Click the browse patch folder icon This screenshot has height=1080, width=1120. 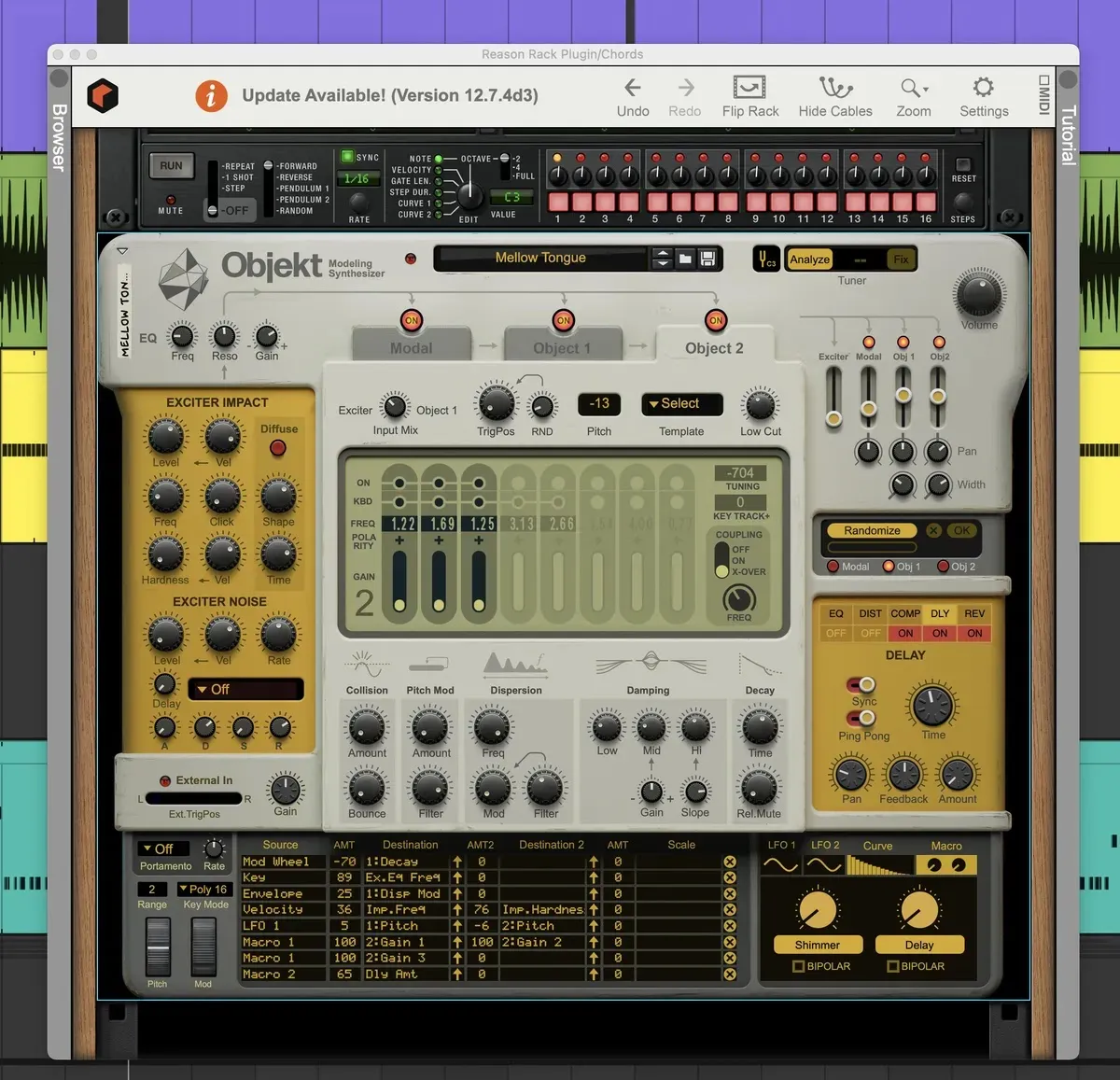[x=685, y=259]
